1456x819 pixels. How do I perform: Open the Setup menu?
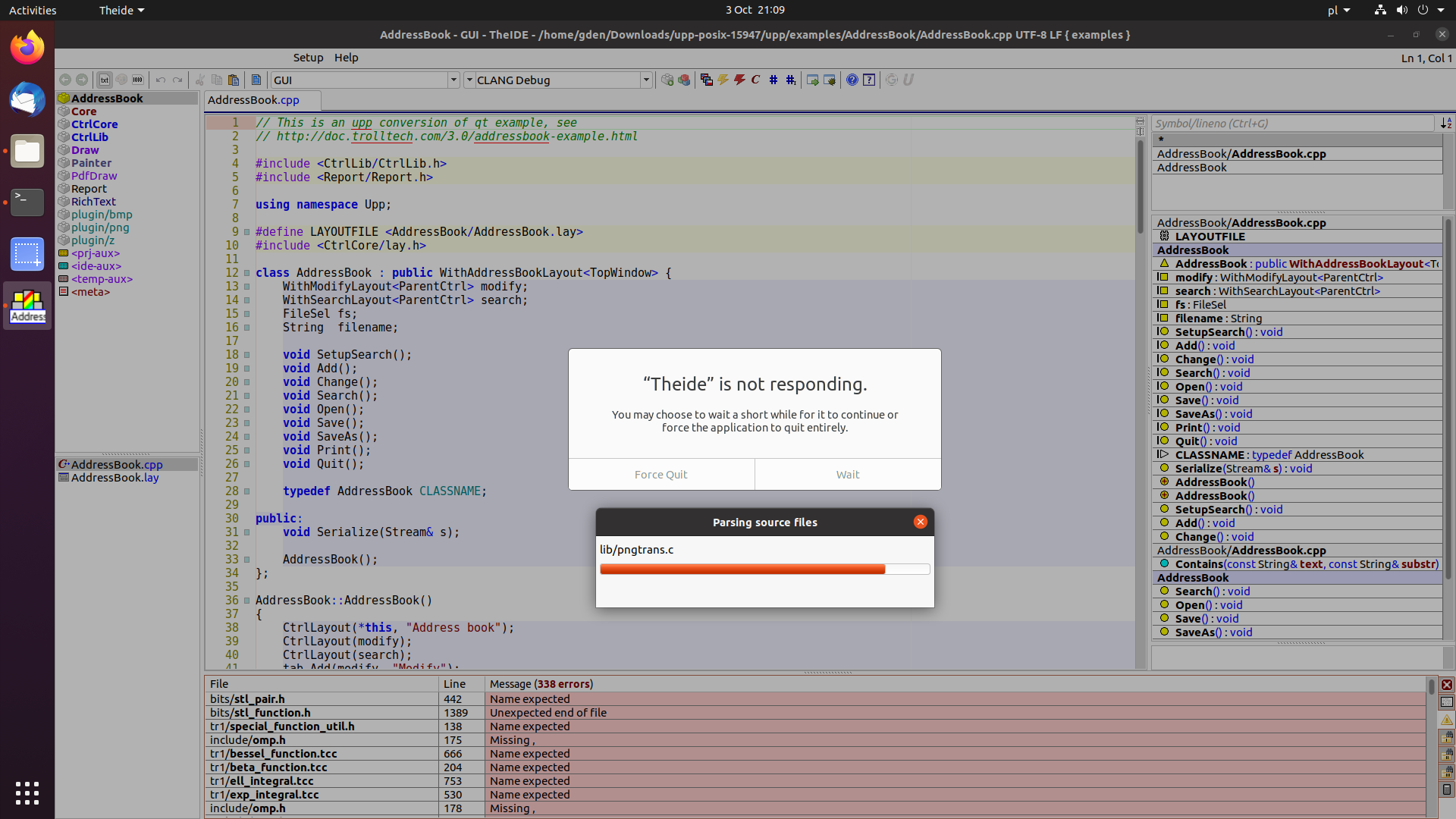(x=308, y=58)
